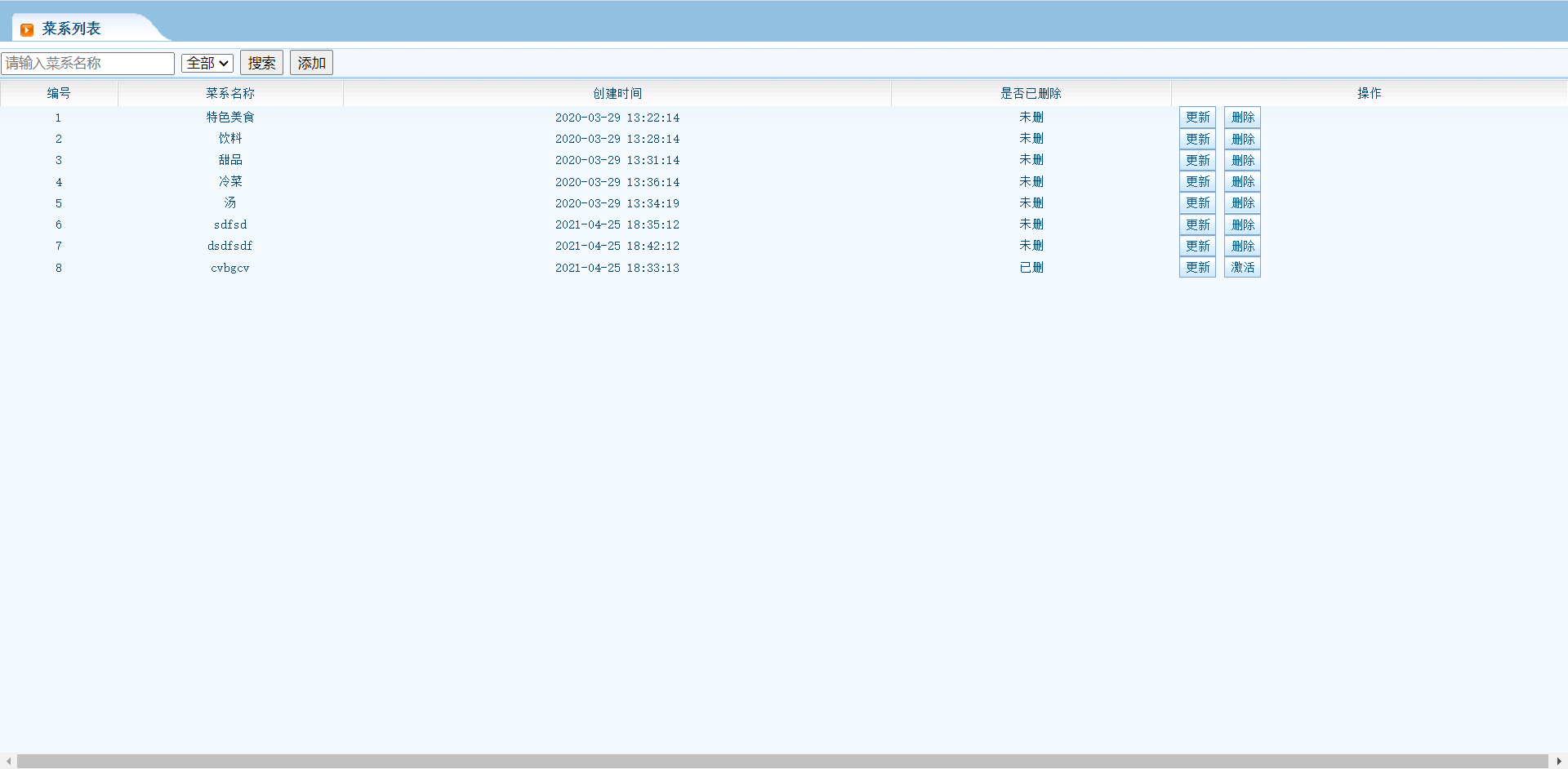Focus the 请输入菜系名称 search field
1568x769 pixels.
tap(88, 63)
